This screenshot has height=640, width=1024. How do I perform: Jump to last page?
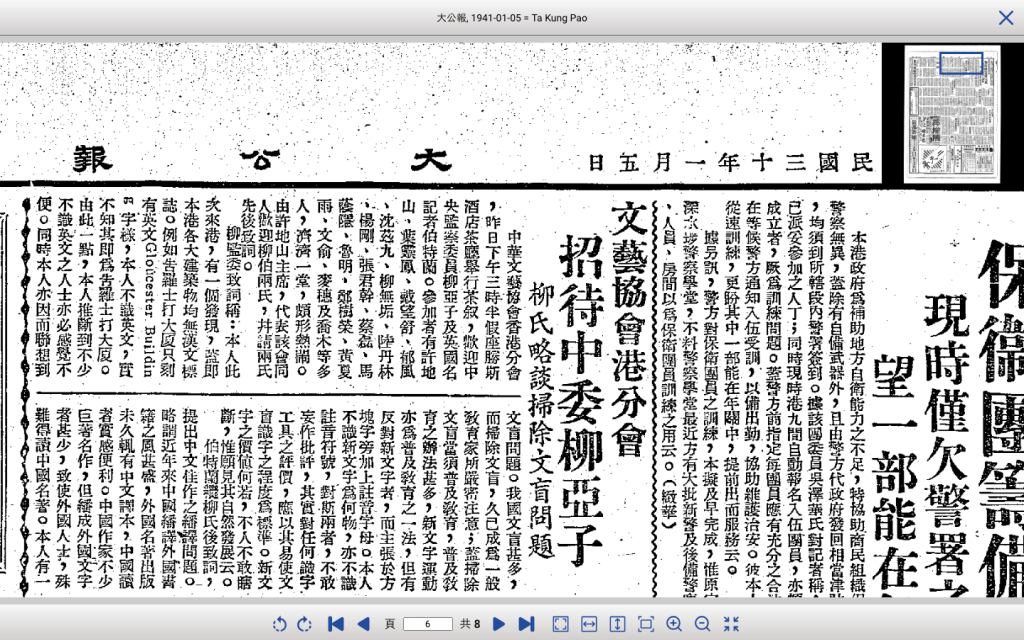click(526, 624)
